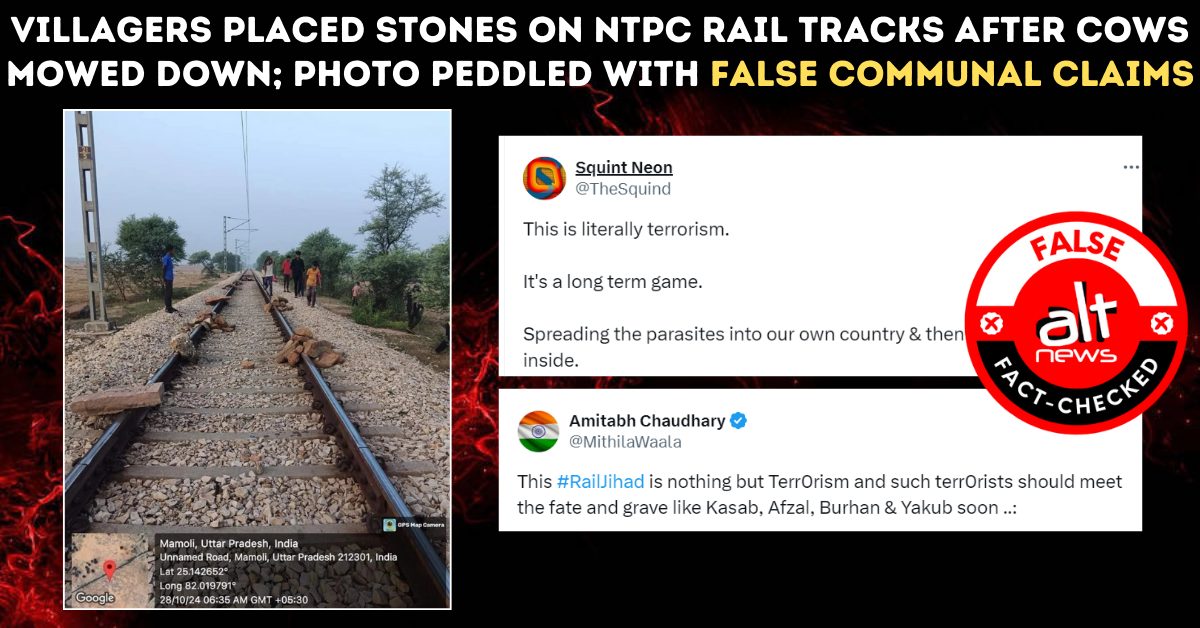Click the red map pin on the GPS map

pyautogui.click(x=110, y=570)
